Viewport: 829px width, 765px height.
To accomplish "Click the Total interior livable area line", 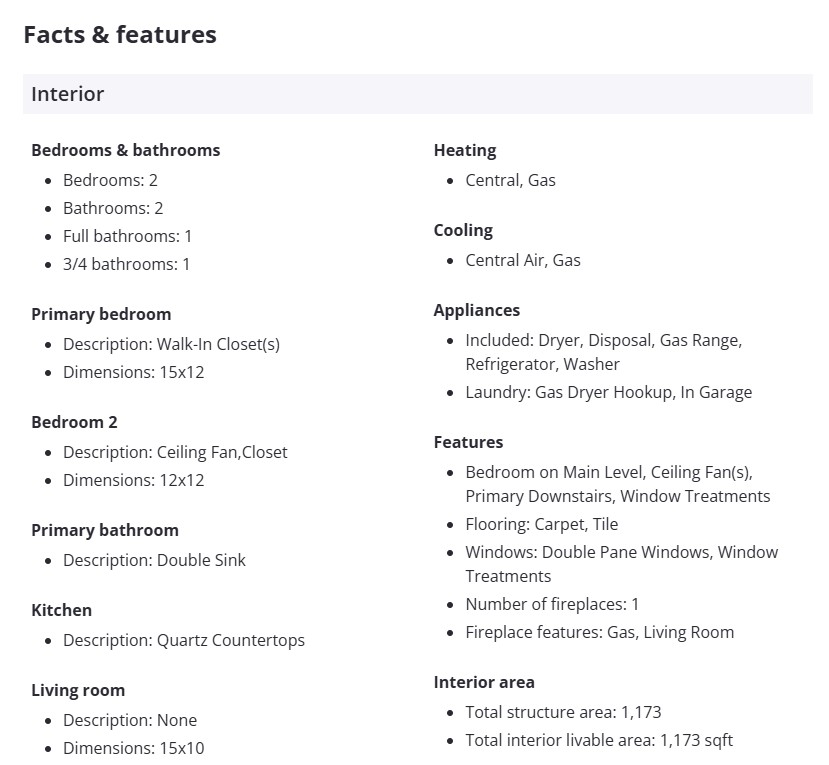I will (x=599, y=740).
